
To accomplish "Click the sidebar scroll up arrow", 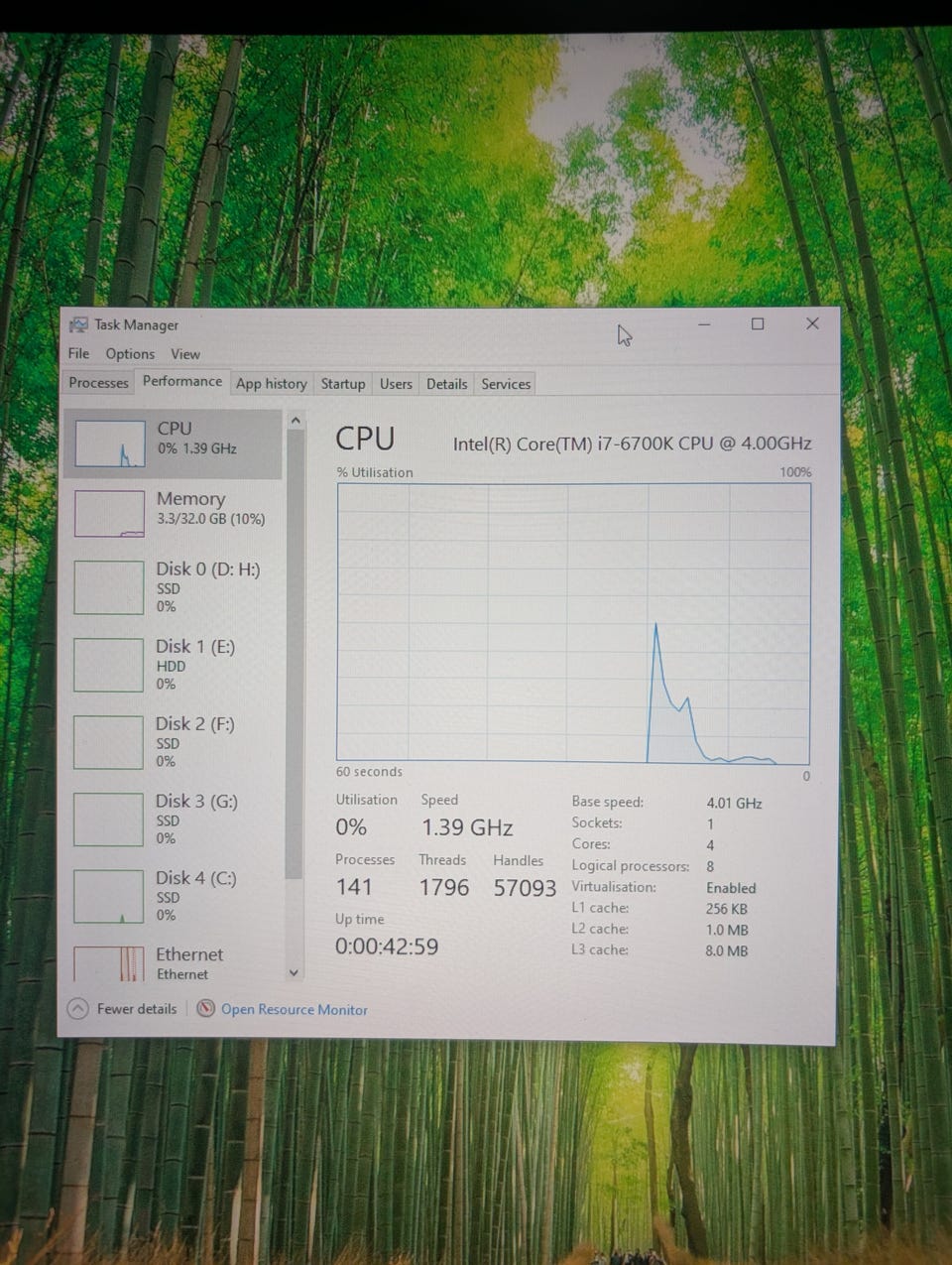I will click(x=295, y=421).
